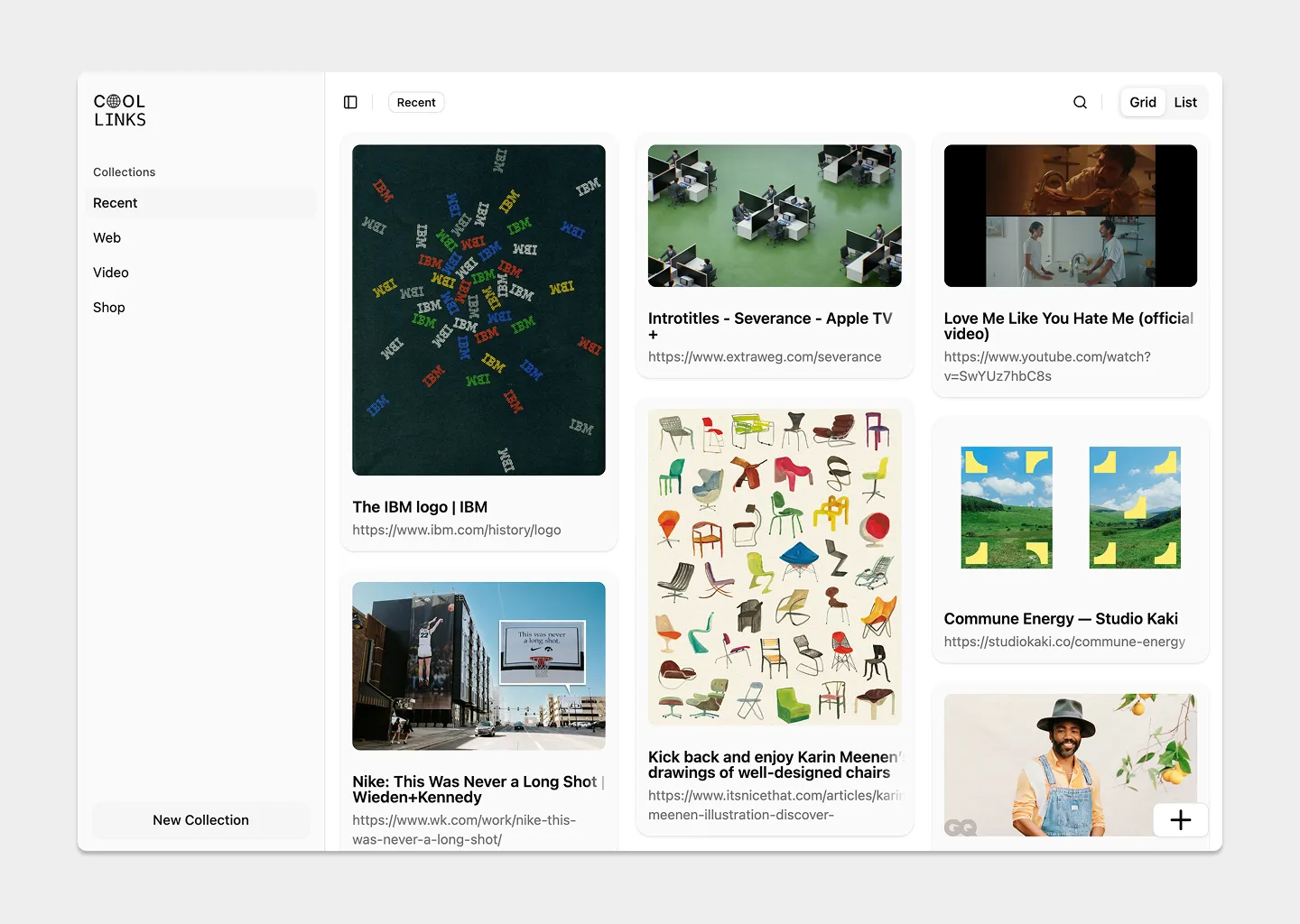1300x924 pixels.
Task: Open Commune Energy landscape thumbnail
Action: (1071, 508)
